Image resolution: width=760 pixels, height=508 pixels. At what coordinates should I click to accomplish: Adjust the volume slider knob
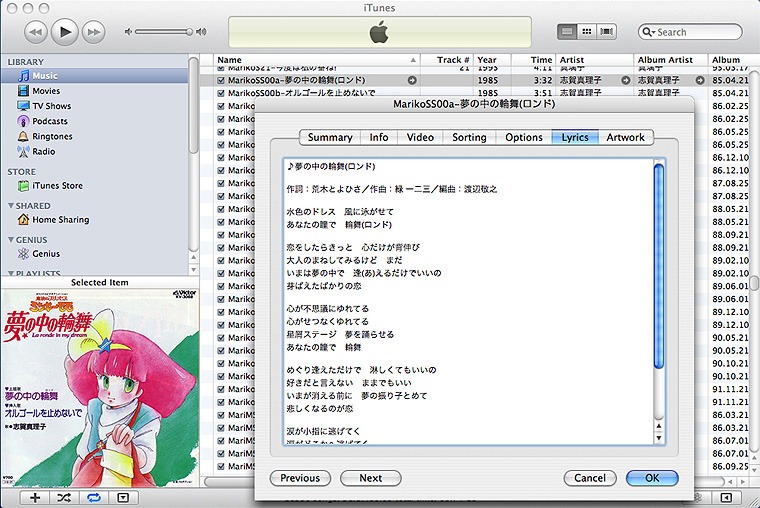pos(189,32)
